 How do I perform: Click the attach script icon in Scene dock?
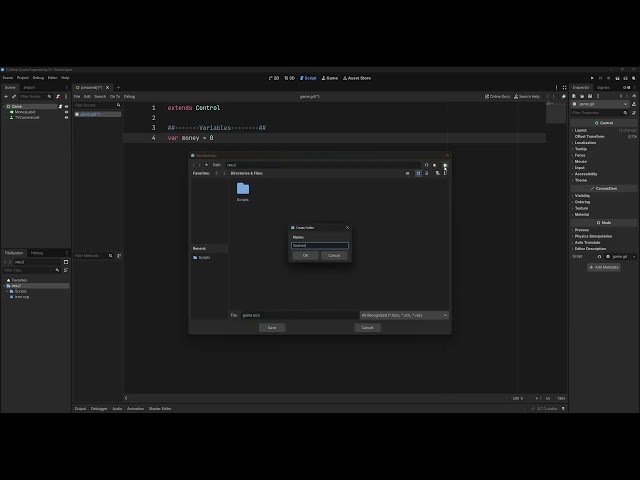click(x=58, y=96)
